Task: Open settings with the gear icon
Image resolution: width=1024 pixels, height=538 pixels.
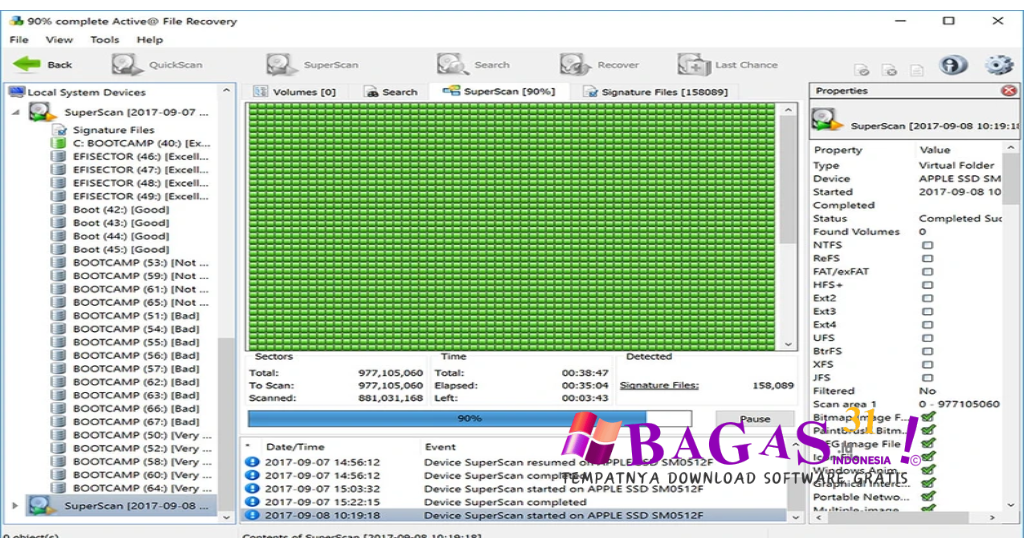Action: pyautogui.click(x=999, y=65)
